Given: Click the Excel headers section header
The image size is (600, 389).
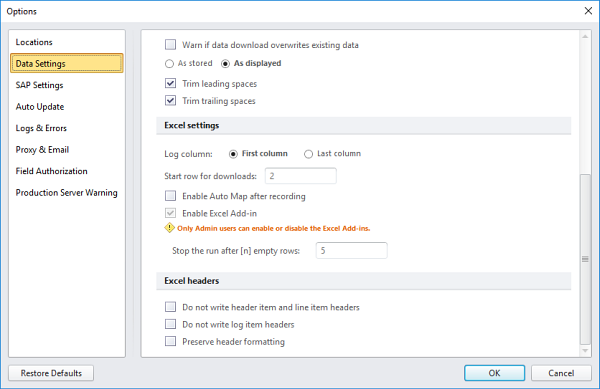Looking at the screenshot, I should pos(364,281).
